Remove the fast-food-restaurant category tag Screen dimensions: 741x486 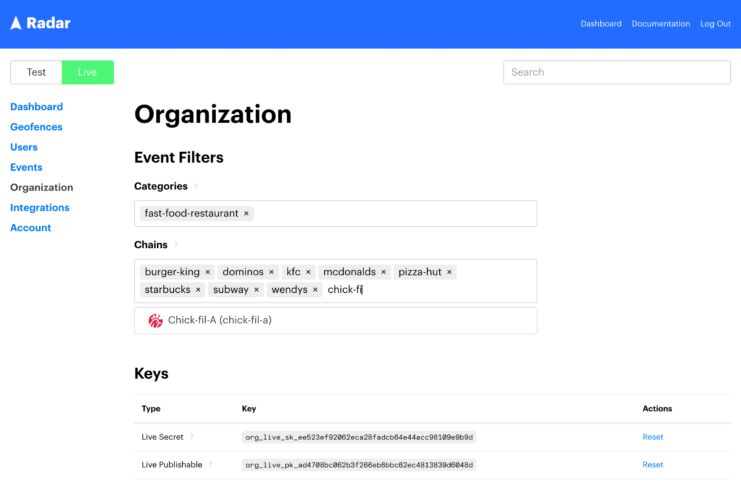tap(246, 214)
